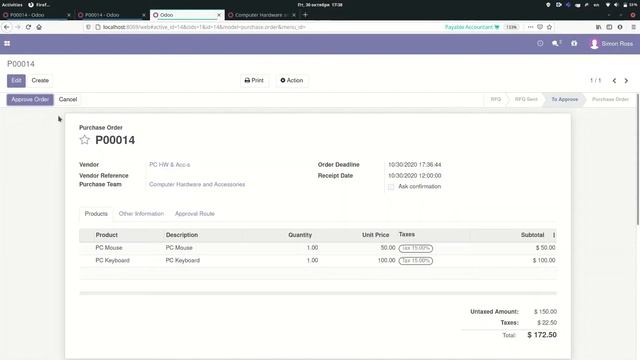The image size is (640, 360).
Task: Click the Create button
Action: [x=40, y=80]
